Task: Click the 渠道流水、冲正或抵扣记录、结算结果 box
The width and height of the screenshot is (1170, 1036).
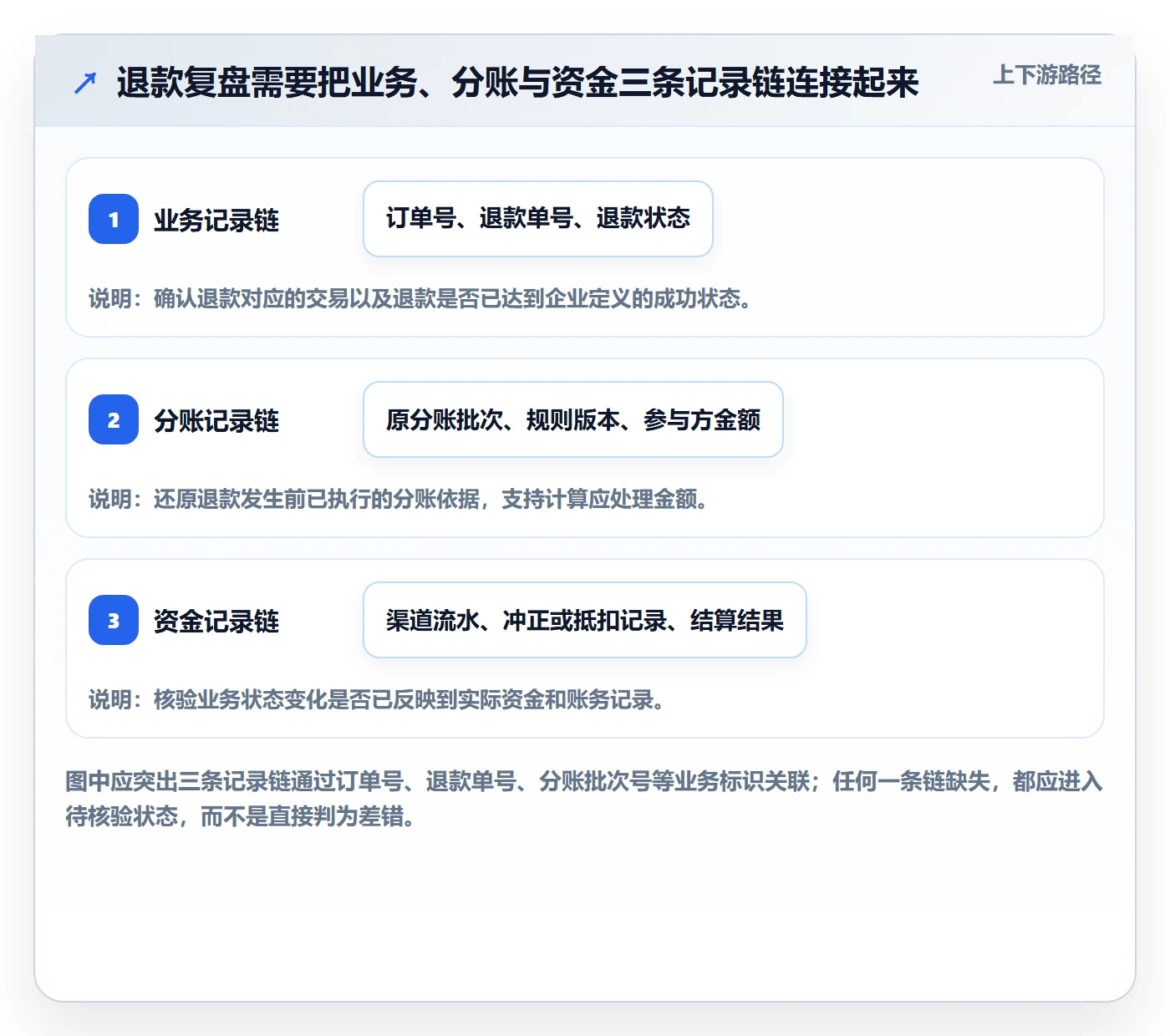Action: [585, 620]
